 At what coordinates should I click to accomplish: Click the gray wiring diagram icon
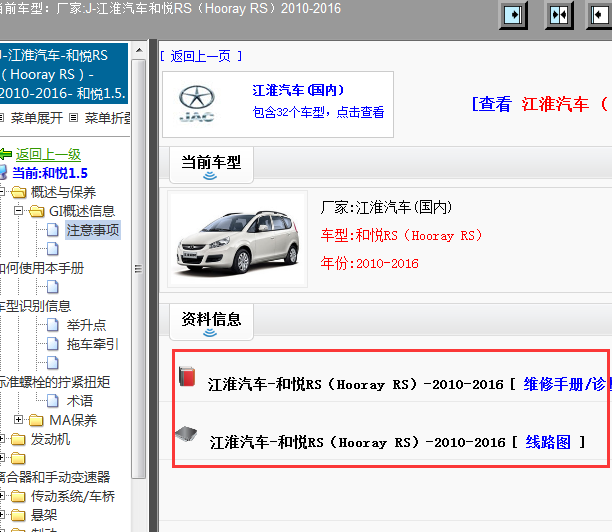coord(186,434)
